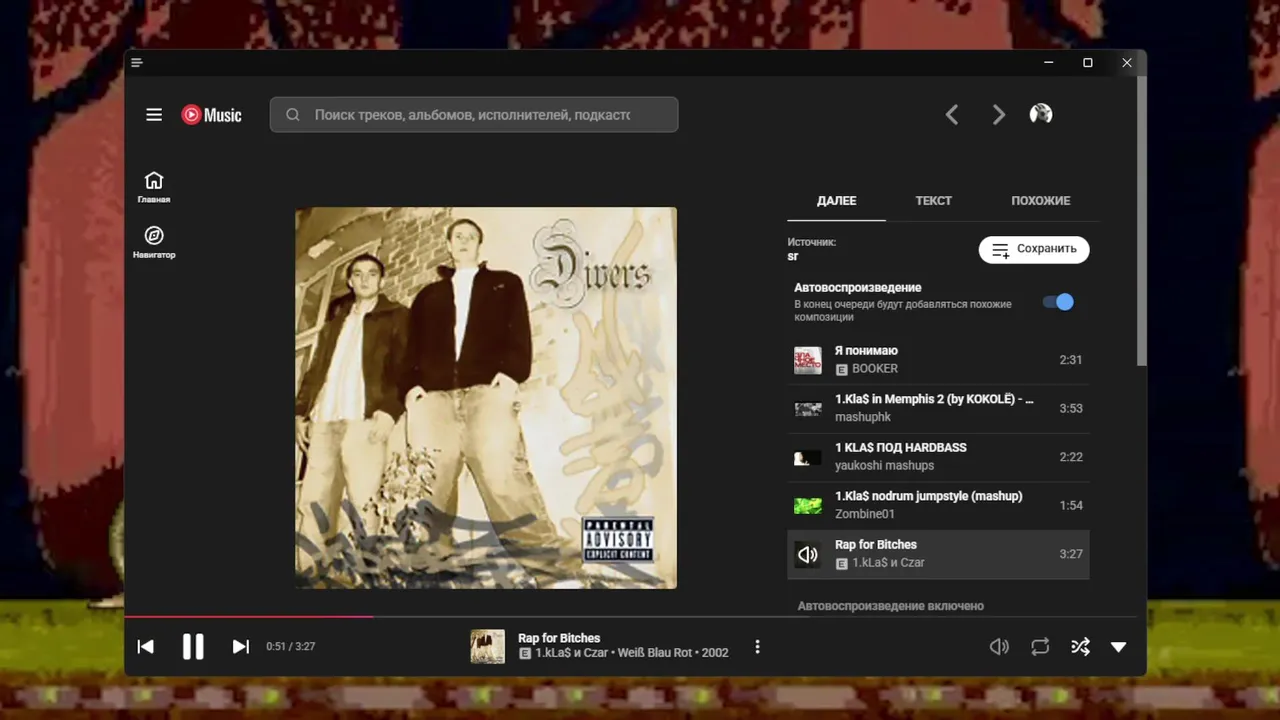Screen dimensions: 1280x720
Task: Click duration 2:31 of Я понимаю
Action: [x=1070, y=360]
